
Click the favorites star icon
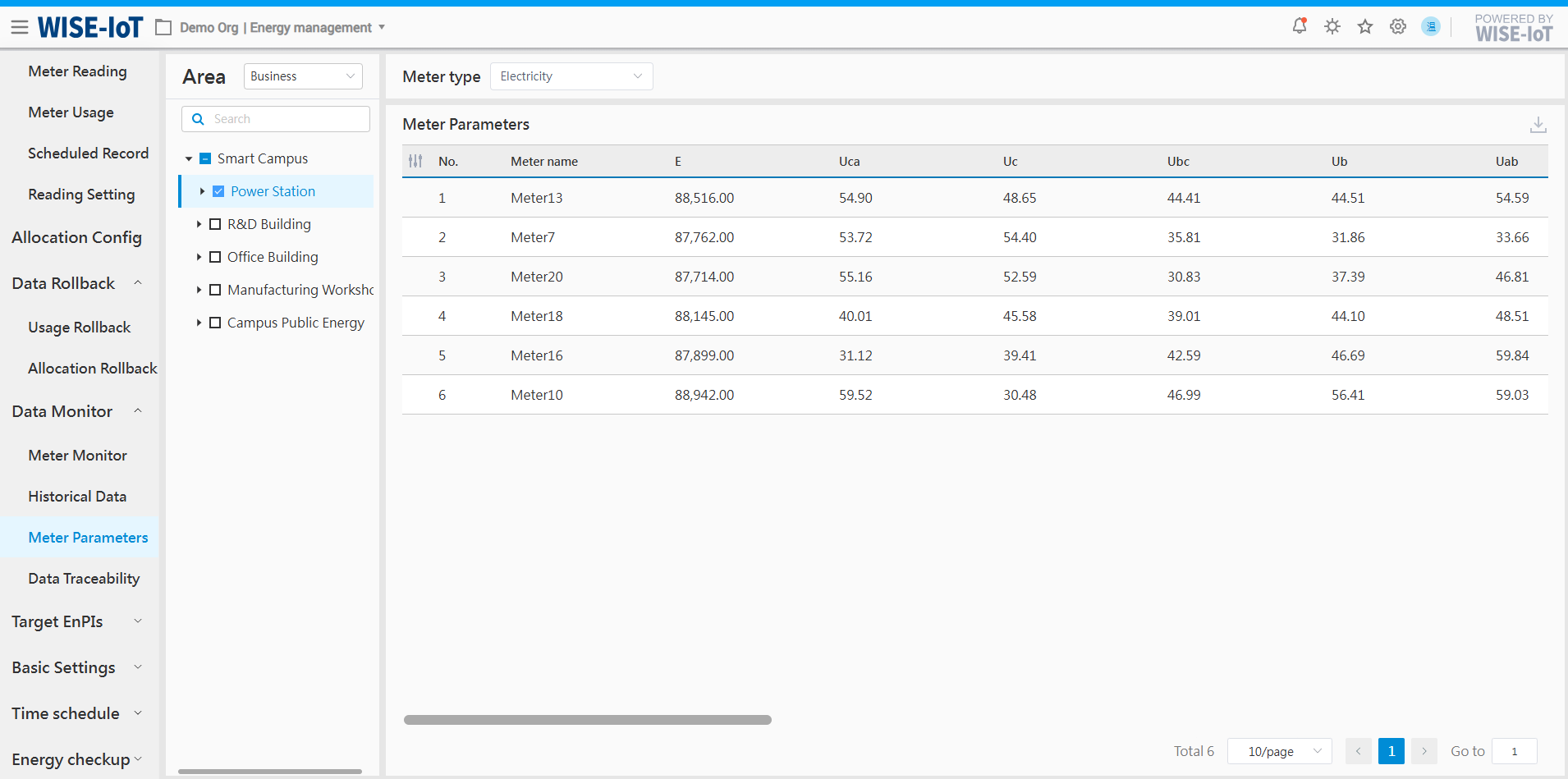point(1364,27)
